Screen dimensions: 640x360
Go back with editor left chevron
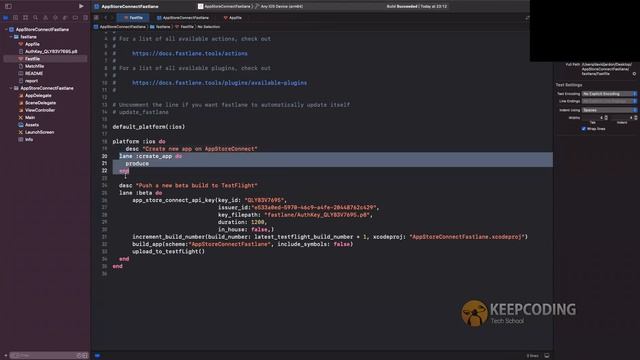point(106,18)
